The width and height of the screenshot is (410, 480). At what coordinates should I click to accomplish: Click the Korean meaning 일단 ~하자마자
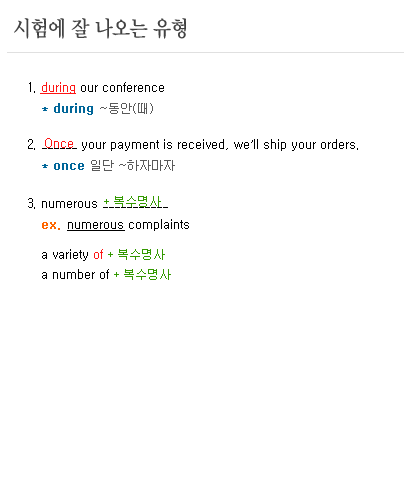132,166
